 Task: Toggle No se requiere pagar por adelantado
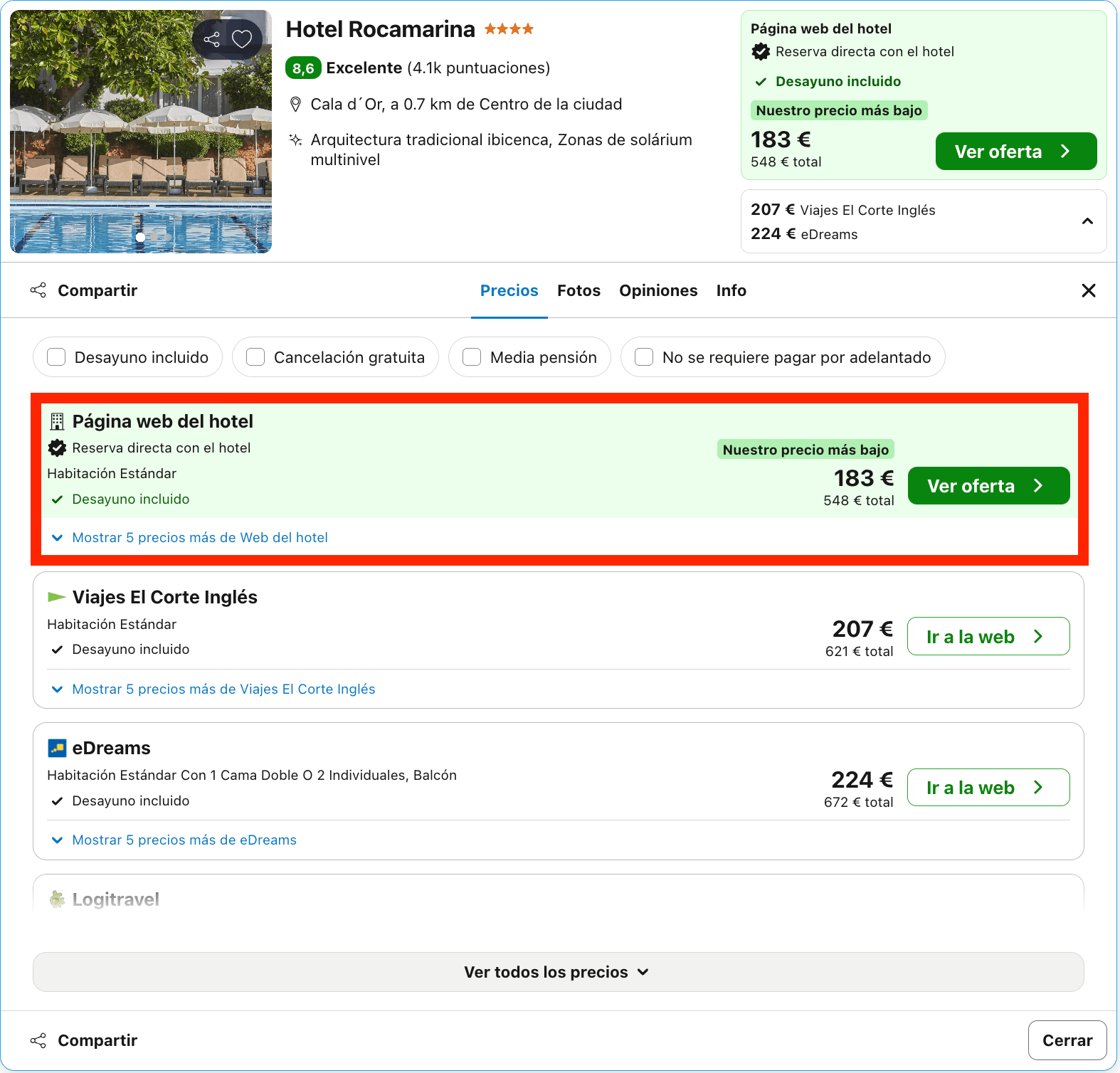(x=644, y=356)
